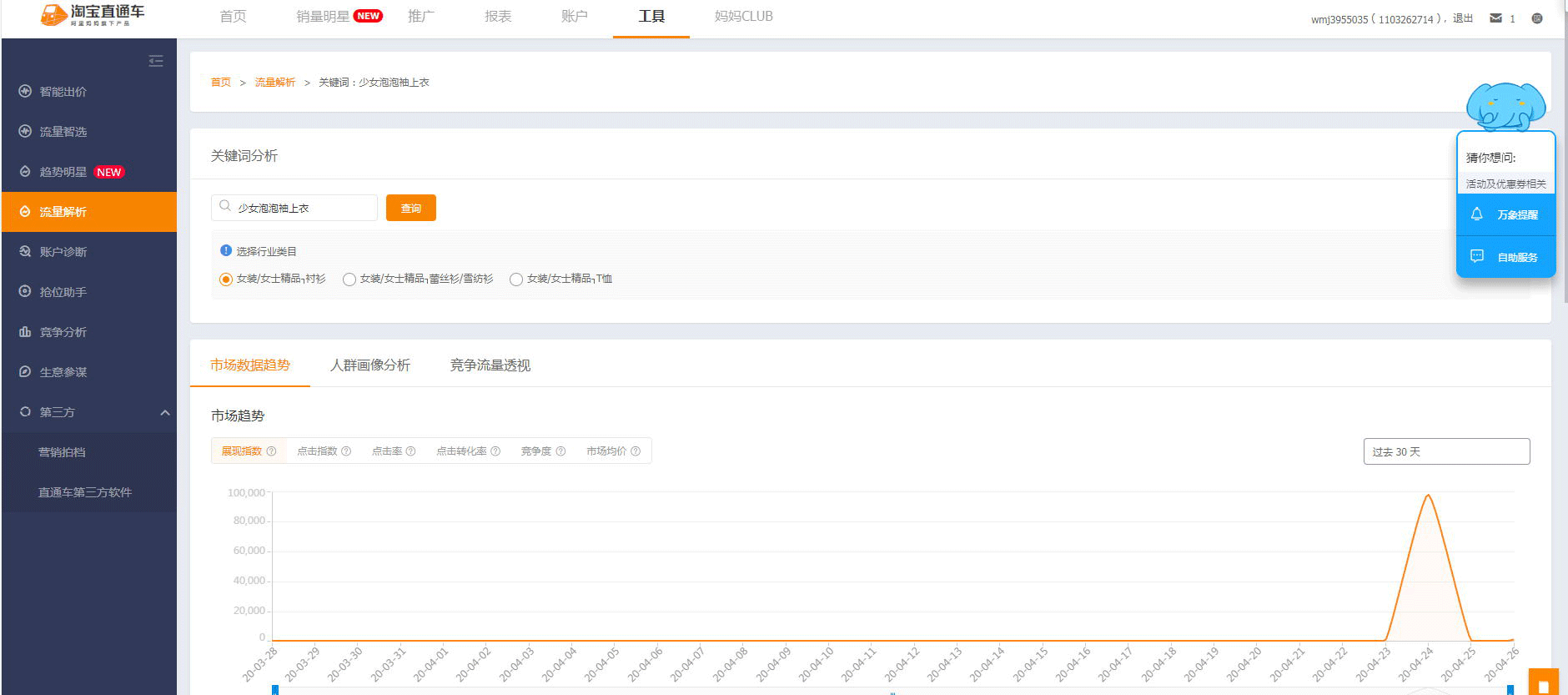Image resolution: width=1568 pixels, height=695 pixels.
Task: Open the 报表 top navigation menu
Action: (498, 17)
